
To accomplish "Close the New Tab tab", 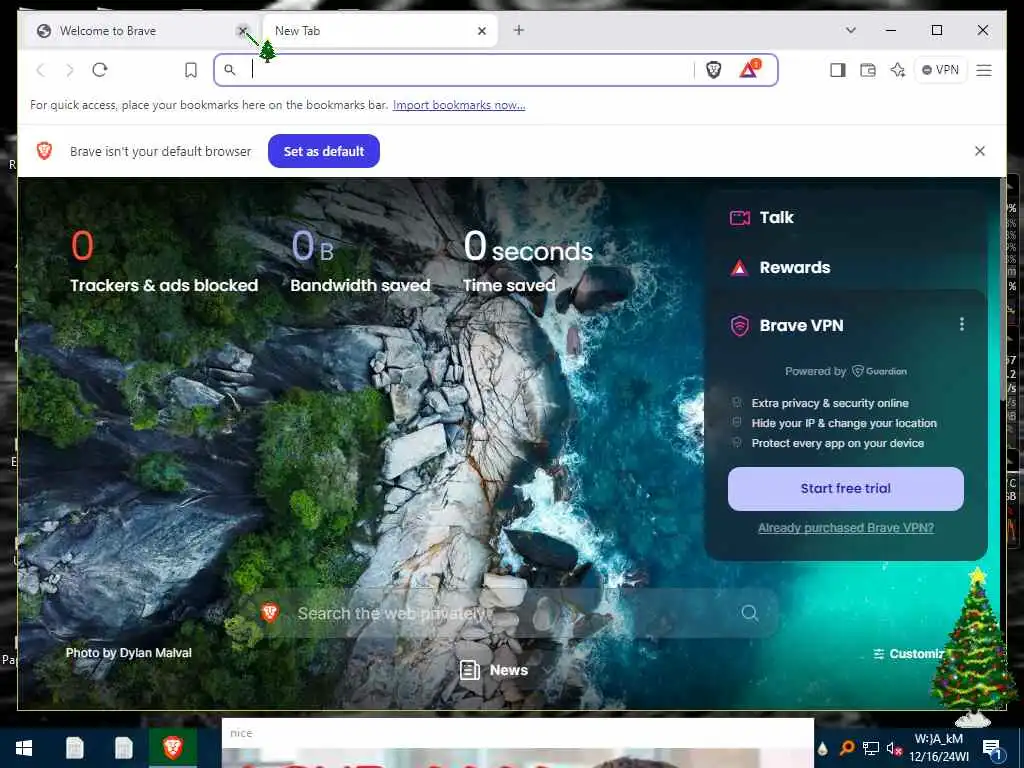I will (x=482, y=31).
